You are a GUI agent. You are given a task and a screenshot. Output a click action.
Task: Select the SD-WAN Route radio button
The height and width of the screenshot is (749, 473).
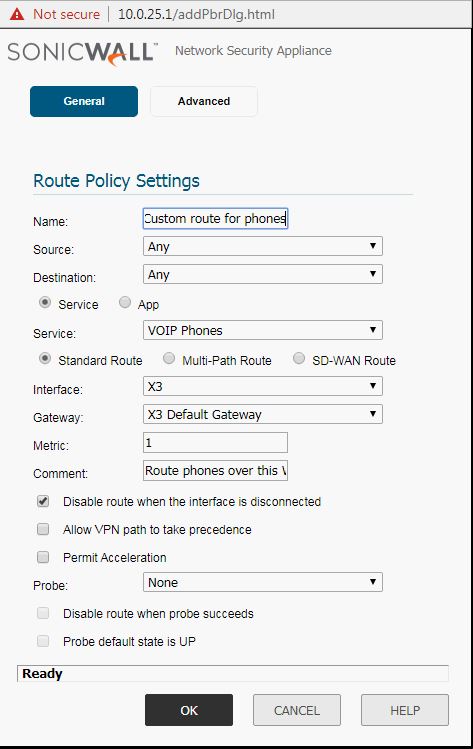click(299, 358)
